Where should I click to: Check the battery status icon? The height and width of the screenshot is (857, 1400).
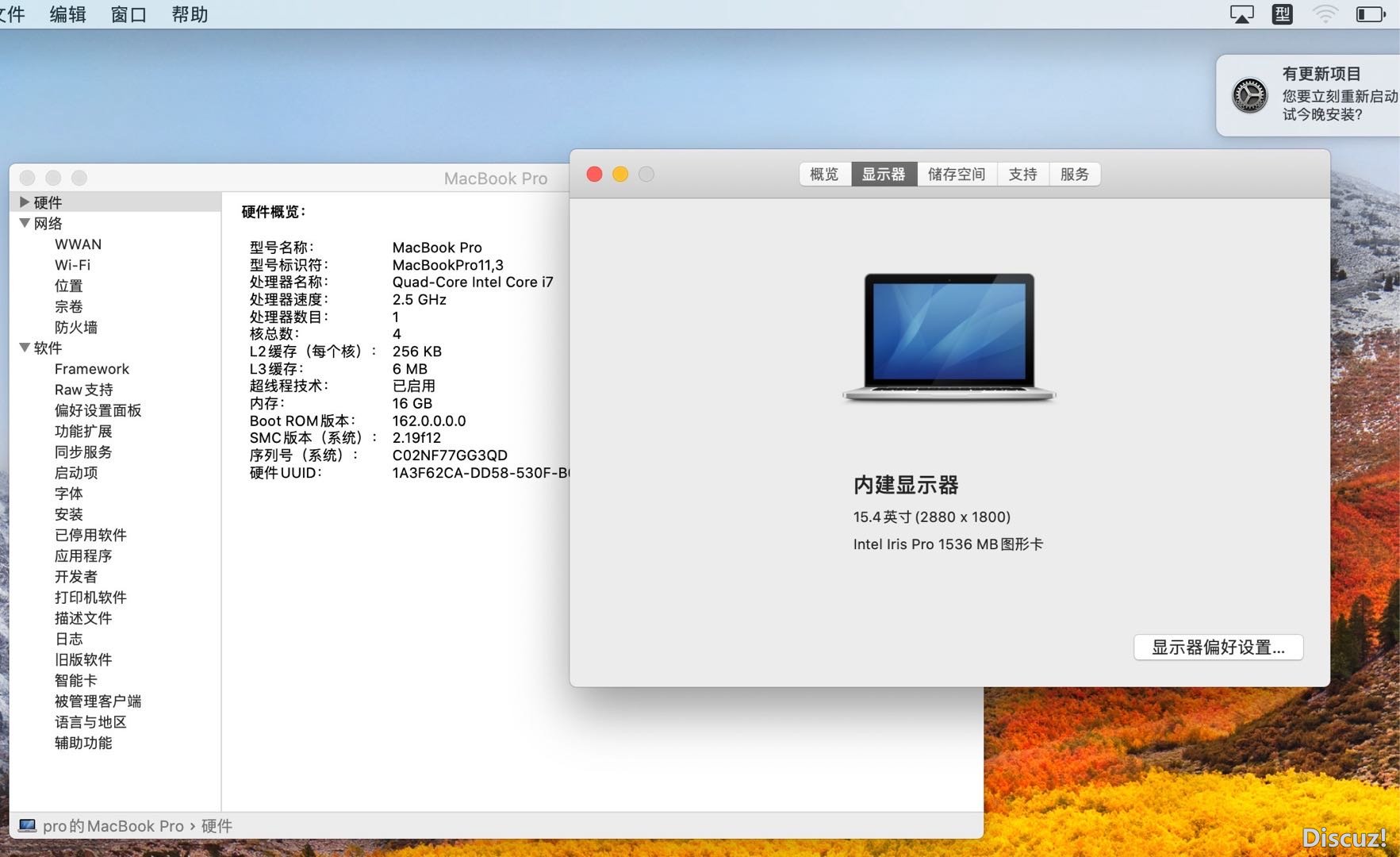tap(1371, 14)
